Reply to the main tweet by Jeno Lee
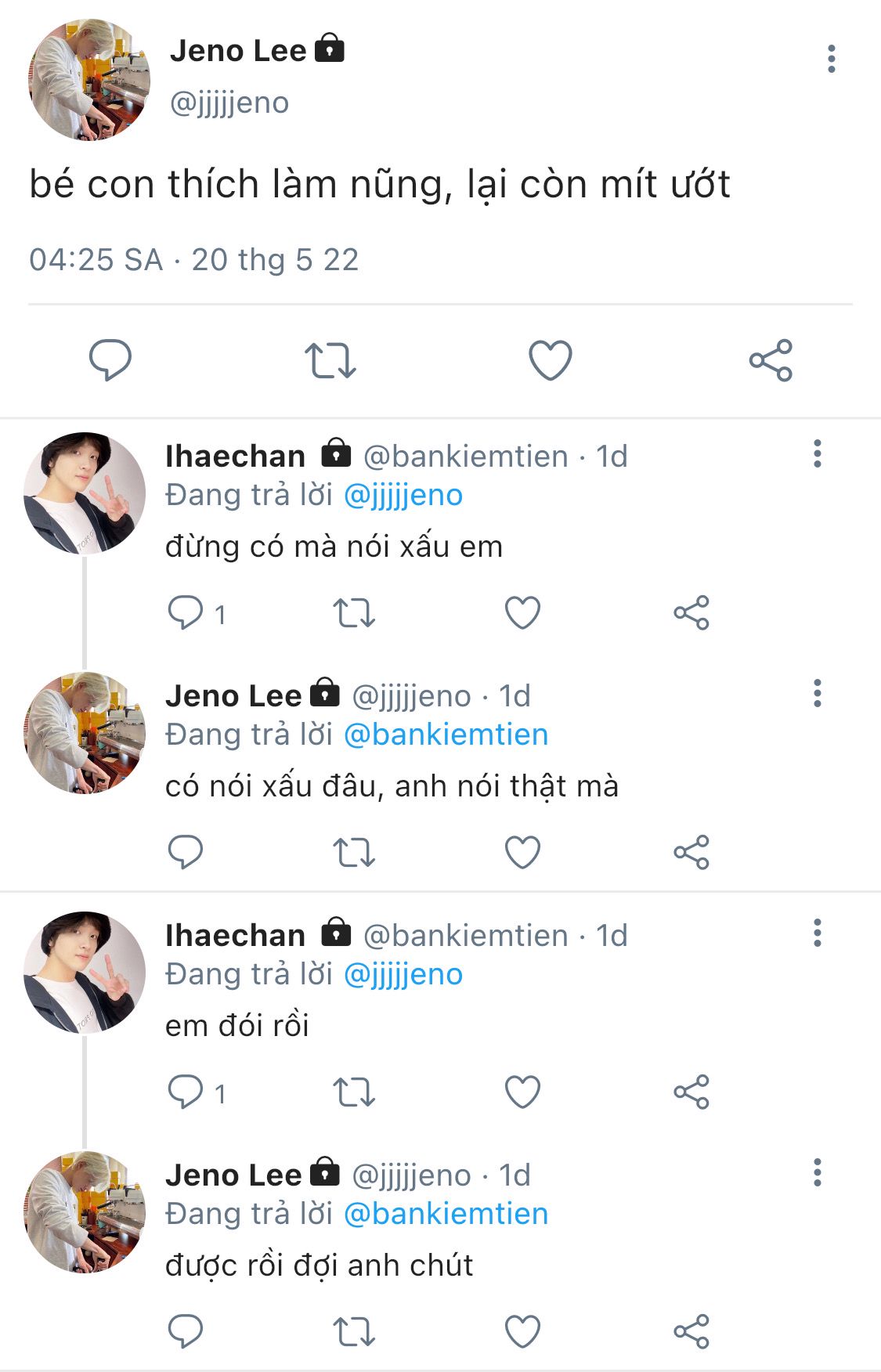This screenshot has height=1372, width=881. coord(110,360)
